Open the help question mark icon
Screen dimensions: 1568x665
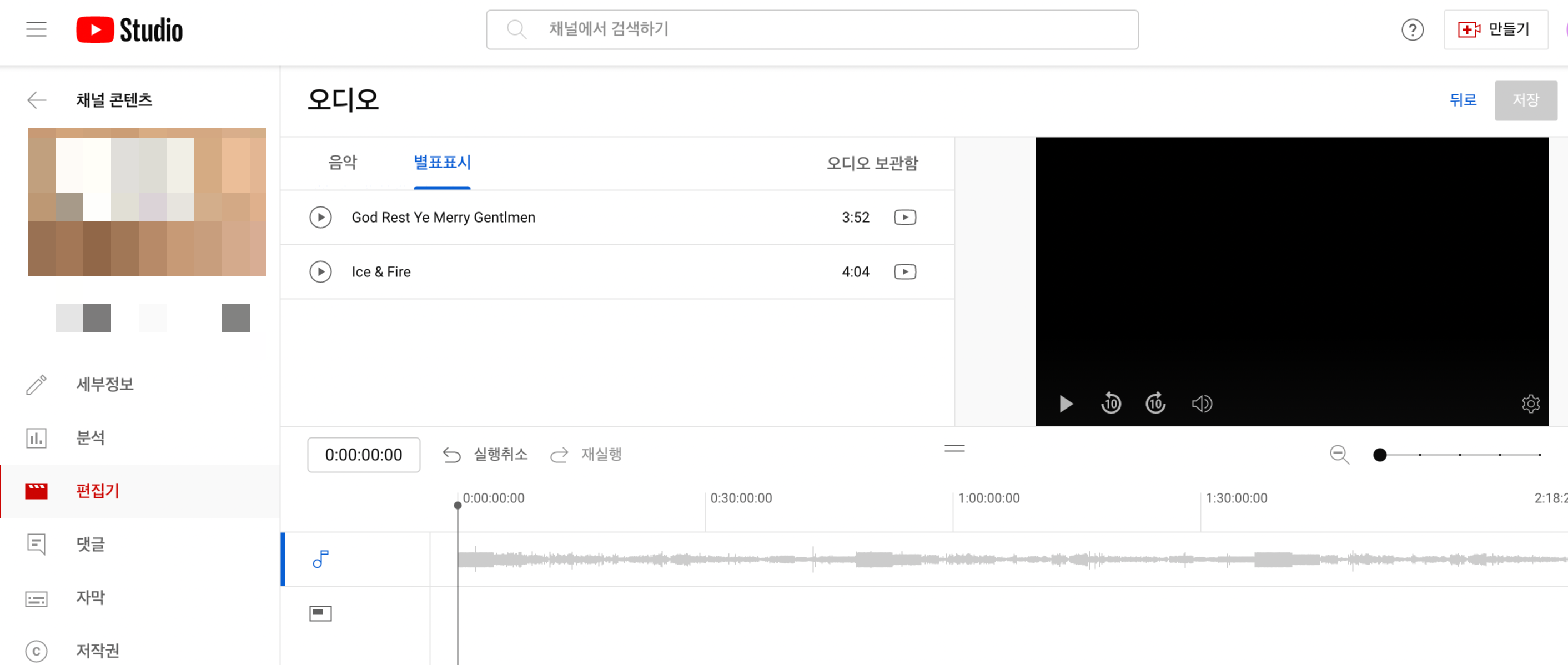pyautogui.click(x=1412, y=29)
